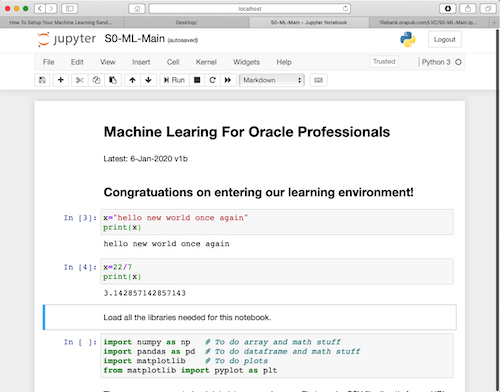Rename notebook title S0-ML-Main
500x392 pixels.
click(135, 39)
